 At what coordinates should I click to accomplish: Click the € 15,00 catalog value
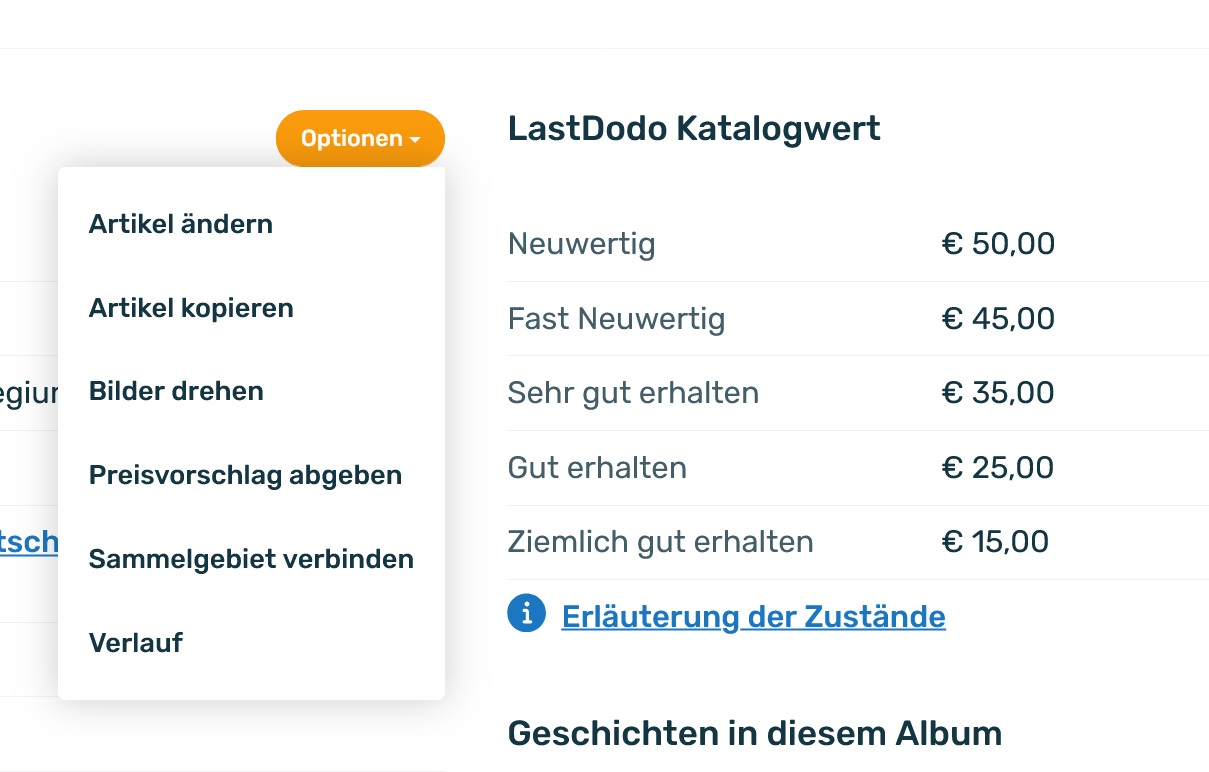coord(995,542)
